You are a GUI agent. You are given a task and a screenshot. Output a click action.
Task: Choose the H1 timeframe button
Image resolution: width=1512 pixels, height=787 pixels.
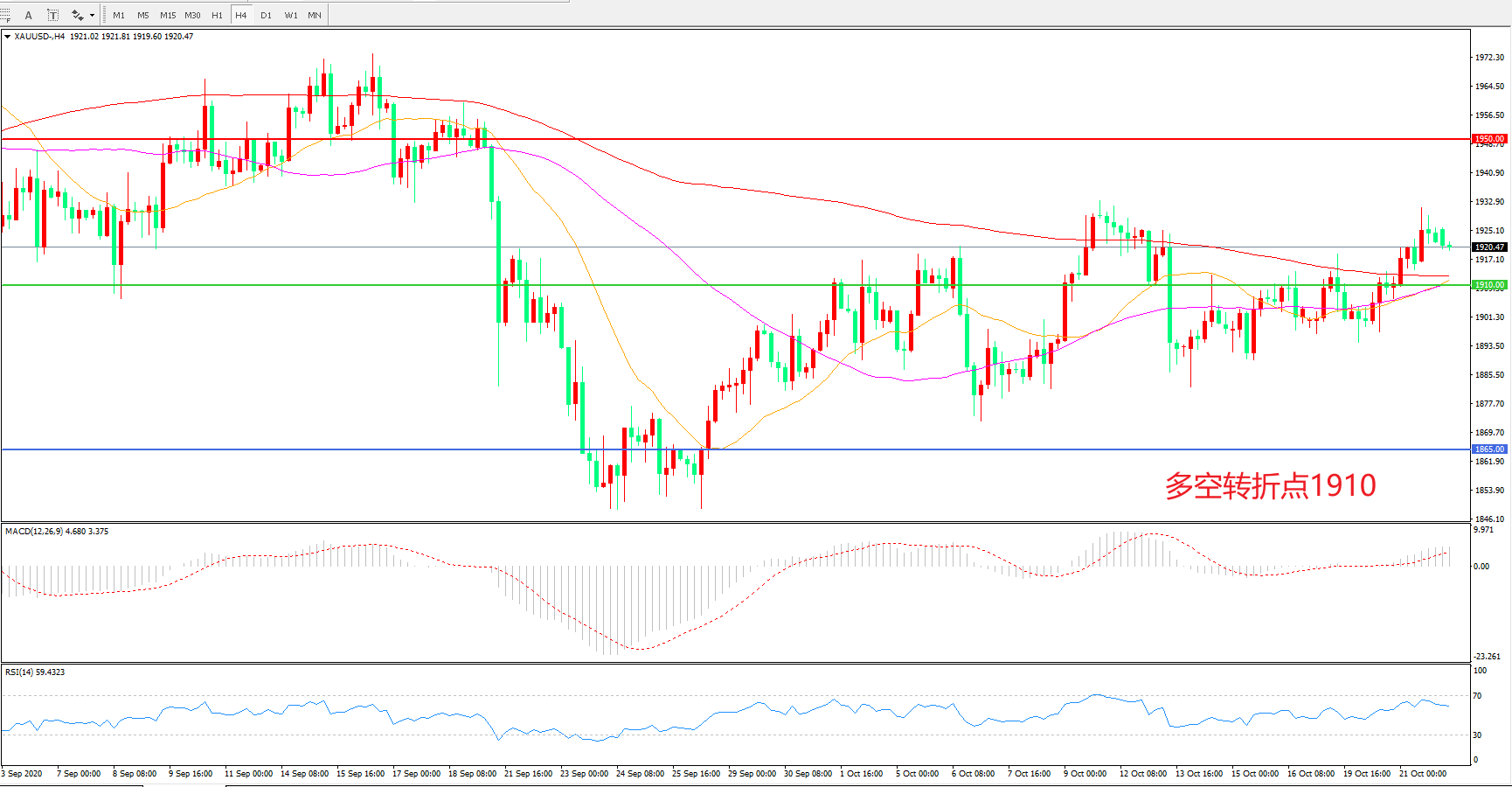pos(217,15)
